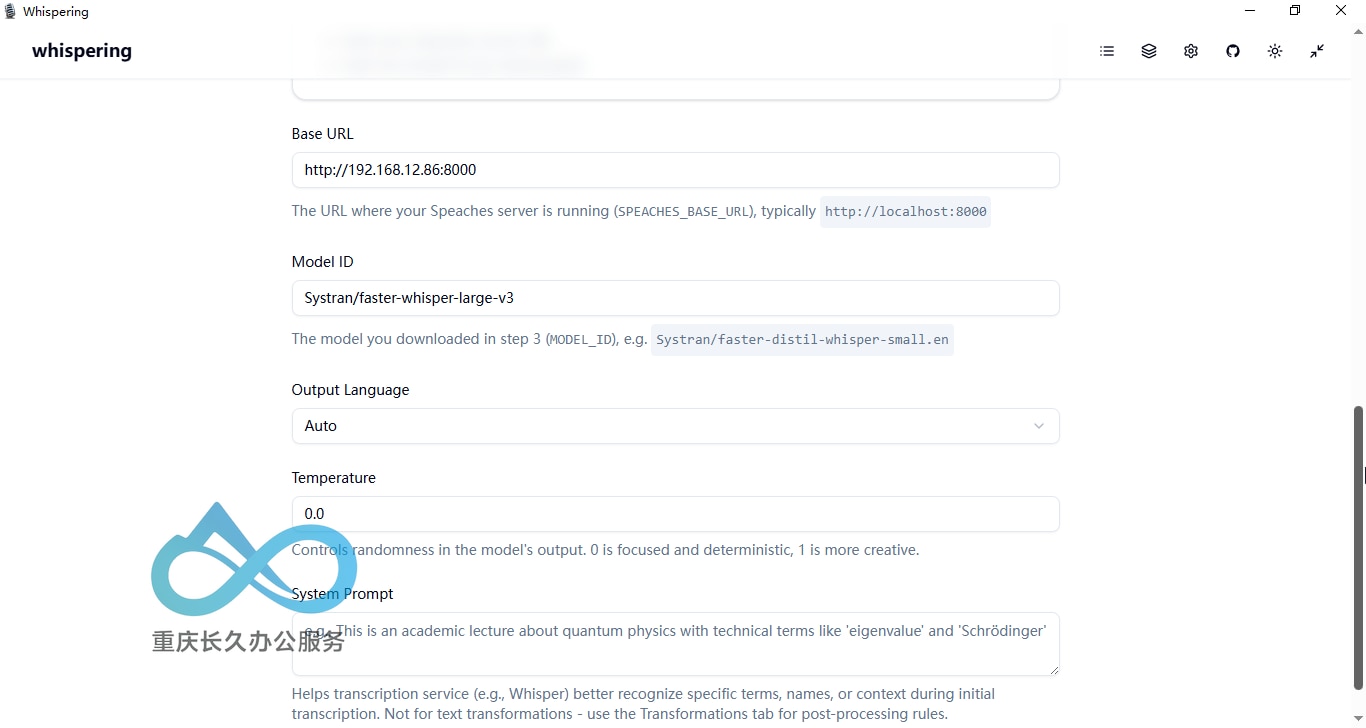Screen dimensions: 1366x728
Task: Minimize the Whispering window
Action: click(x=1250, y=11)
